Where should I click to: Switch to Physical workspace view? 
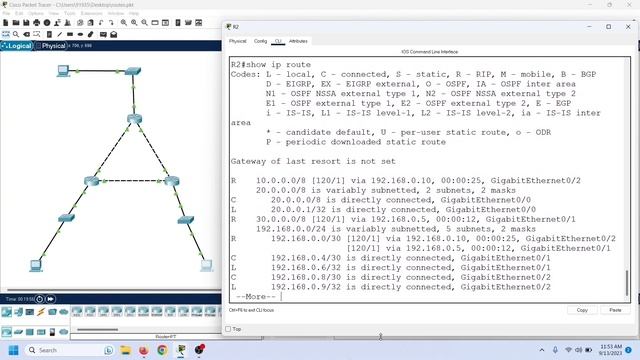tap(51, 46)
